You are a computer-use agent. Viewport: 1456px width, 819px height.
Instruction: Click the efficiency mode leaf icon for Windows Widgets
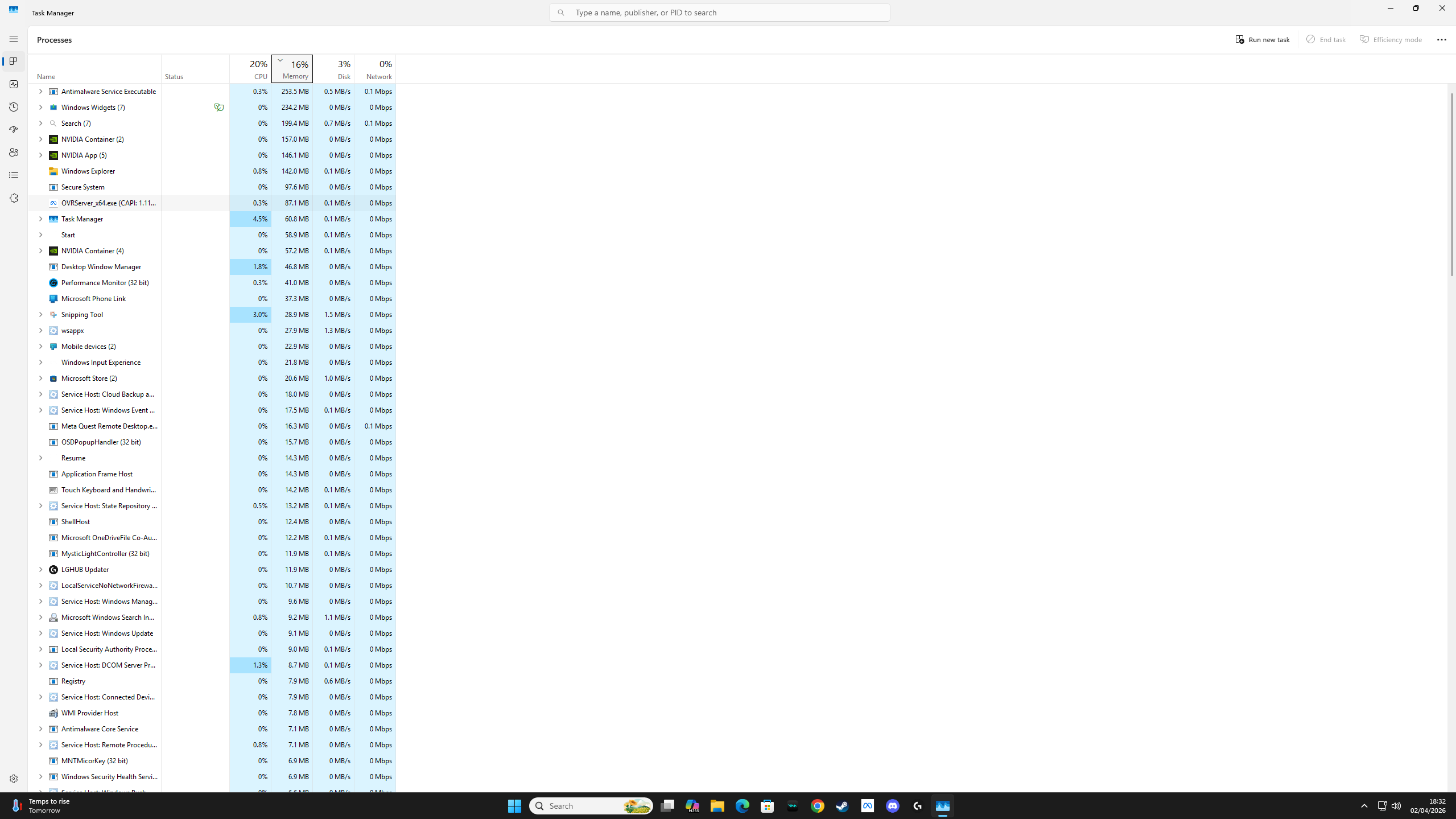coord(219,107)
